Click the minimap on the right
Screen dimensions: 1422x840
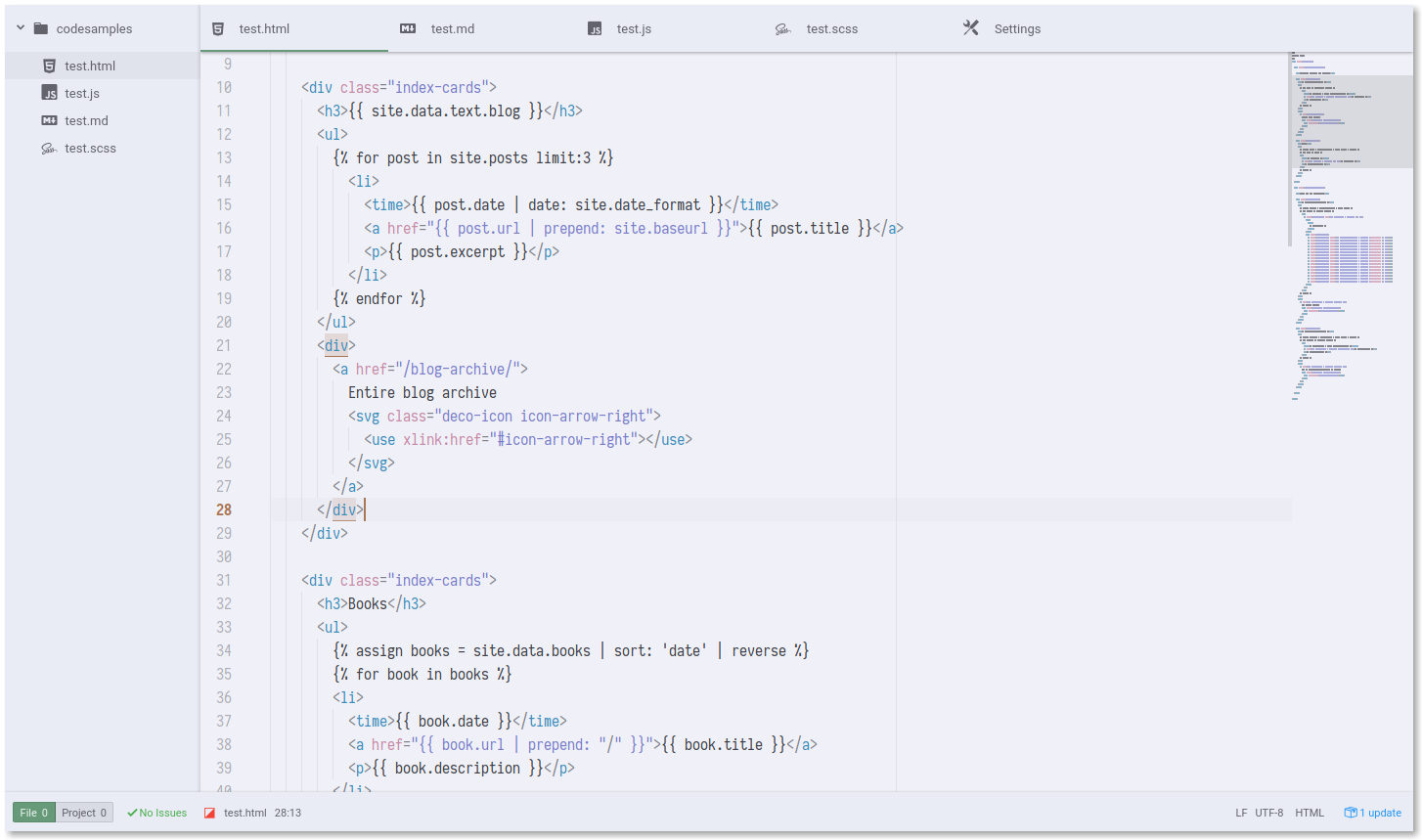pyautogui.click(x=1351, y=420)
